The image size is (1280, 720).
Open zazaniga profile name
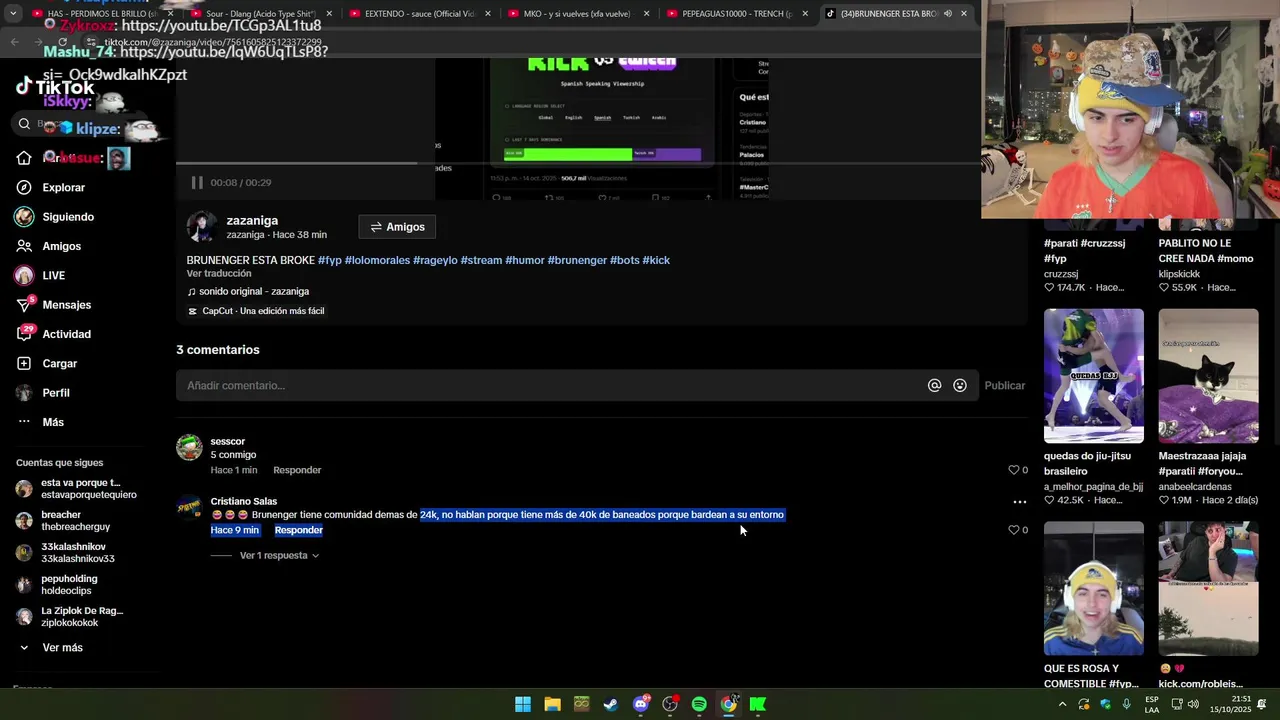(252, 220)
